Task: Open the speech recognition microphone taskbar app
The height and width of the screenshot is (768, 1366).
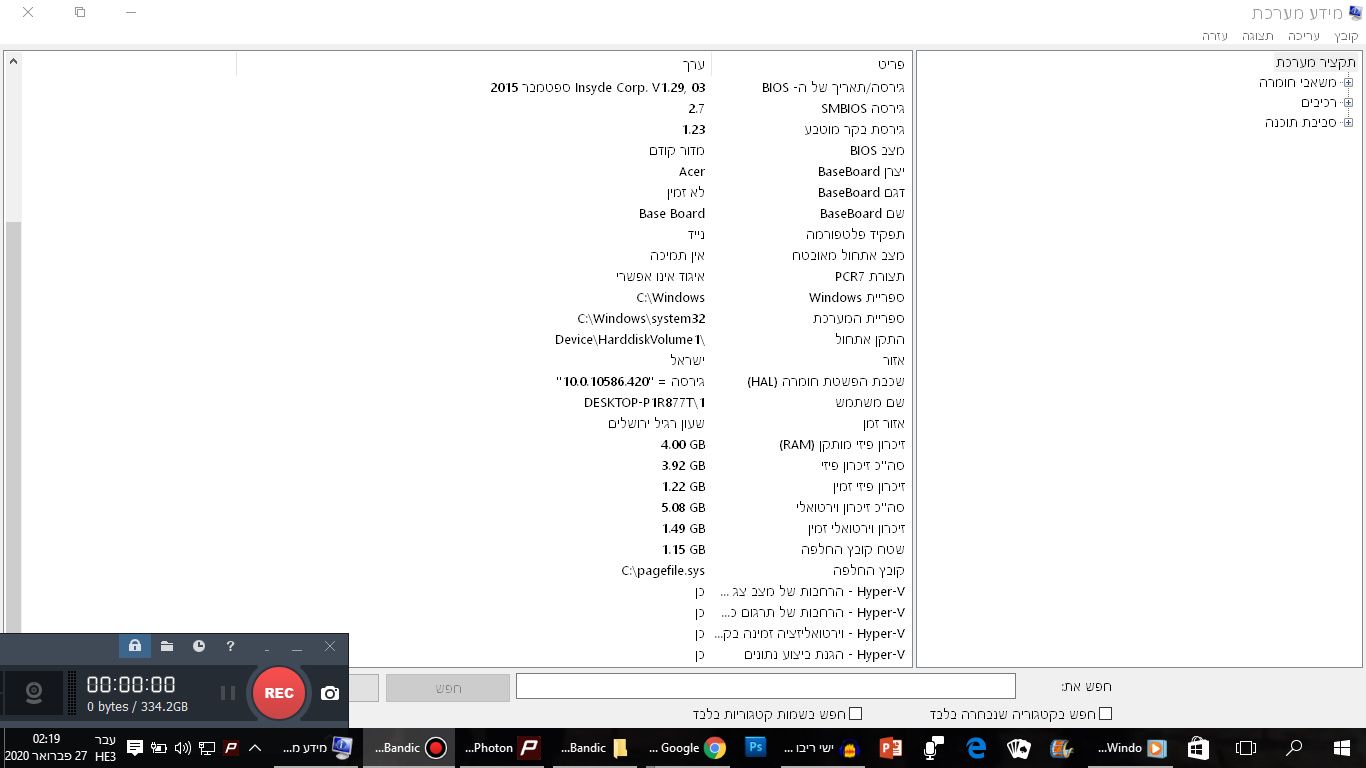Action: point(934,748)
